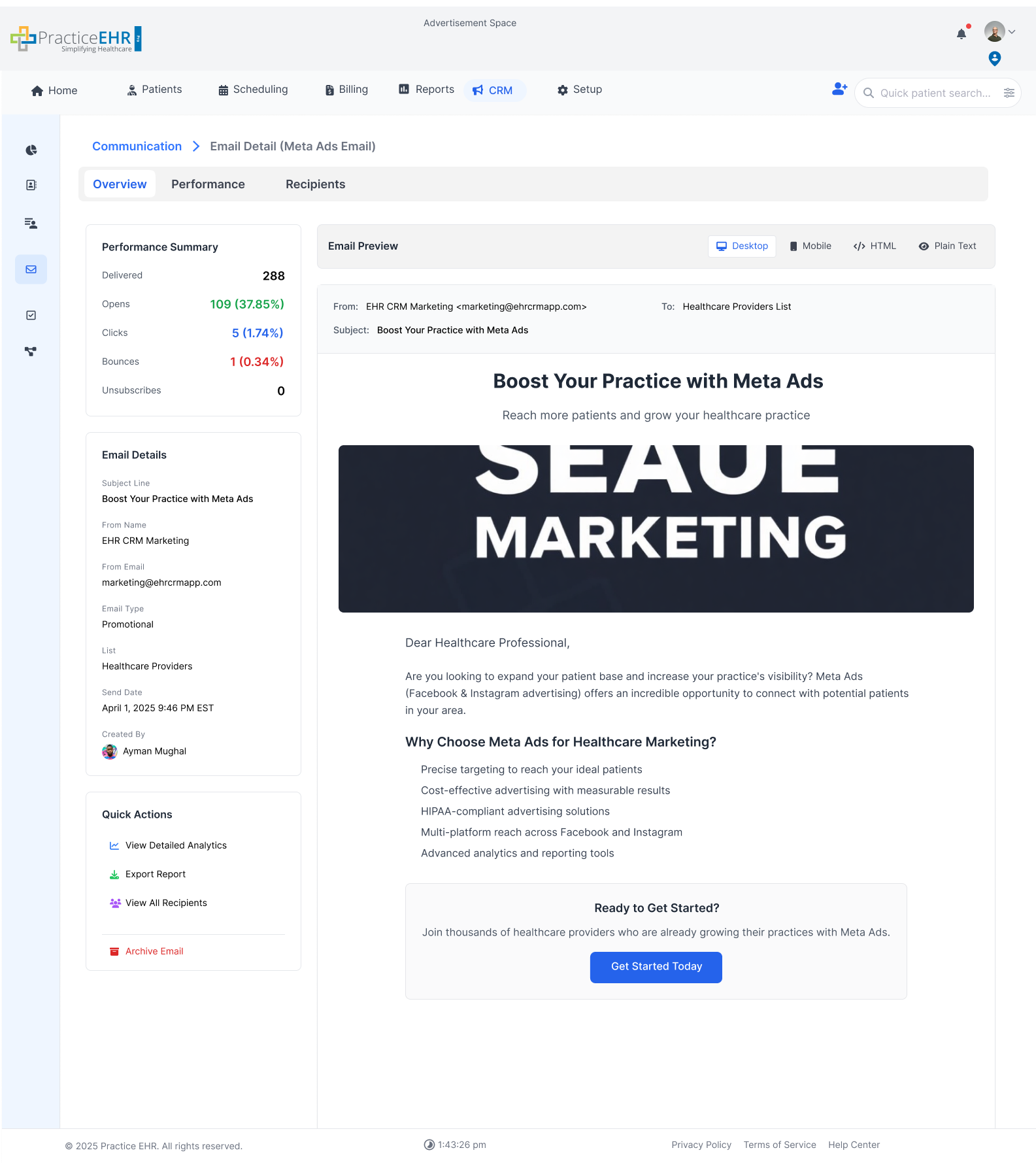The image size is (1036, 1163).
Task: Open the dashboard pie chart sidebar icon
Action: pos(31,150)
